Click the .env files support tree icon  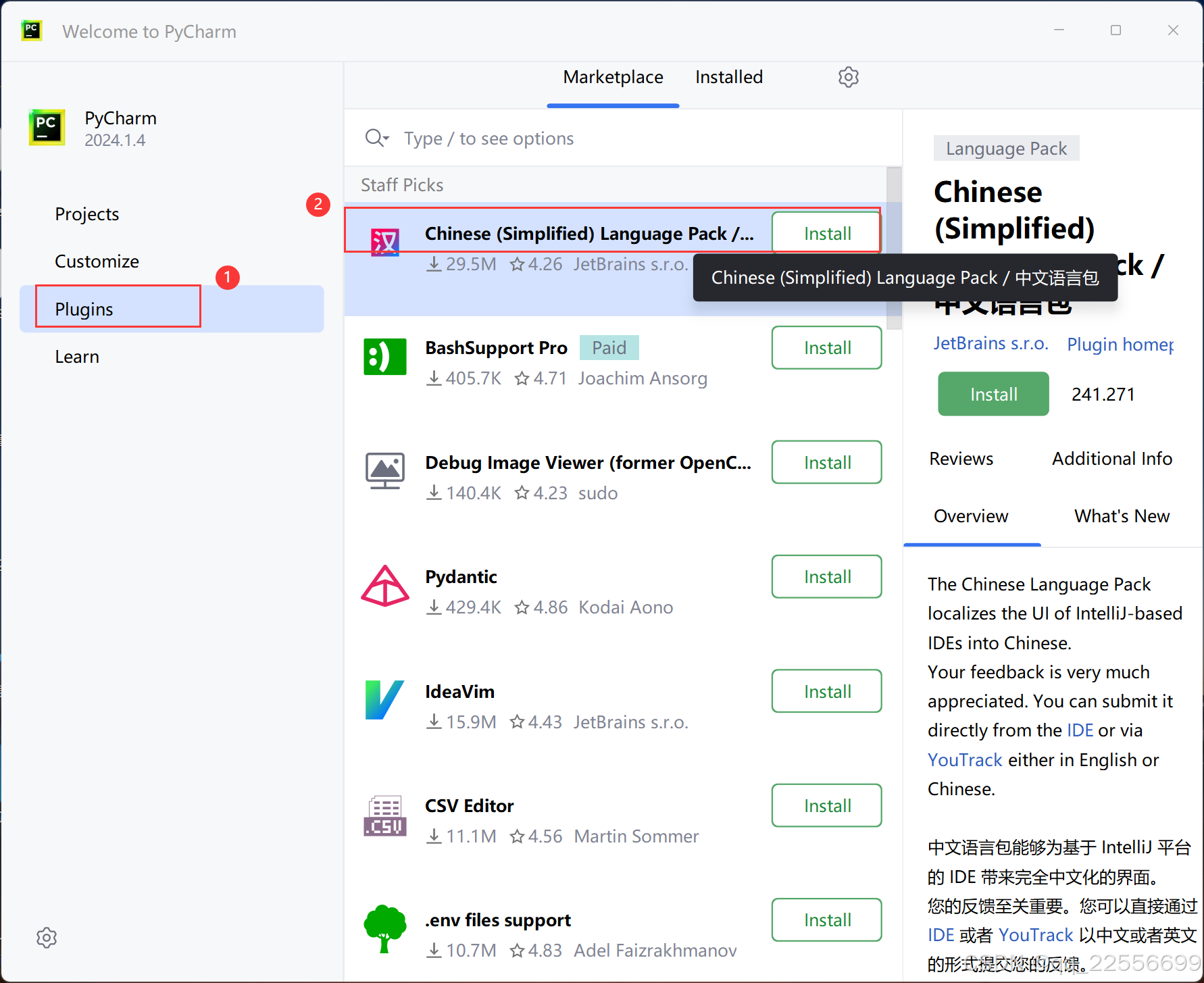pos(385,929)
